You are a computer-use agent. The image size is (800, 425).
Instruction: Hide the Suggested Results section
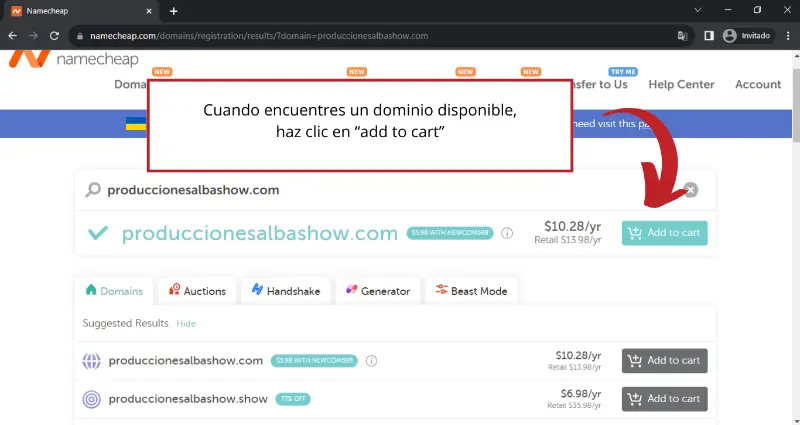click(186, 323)
